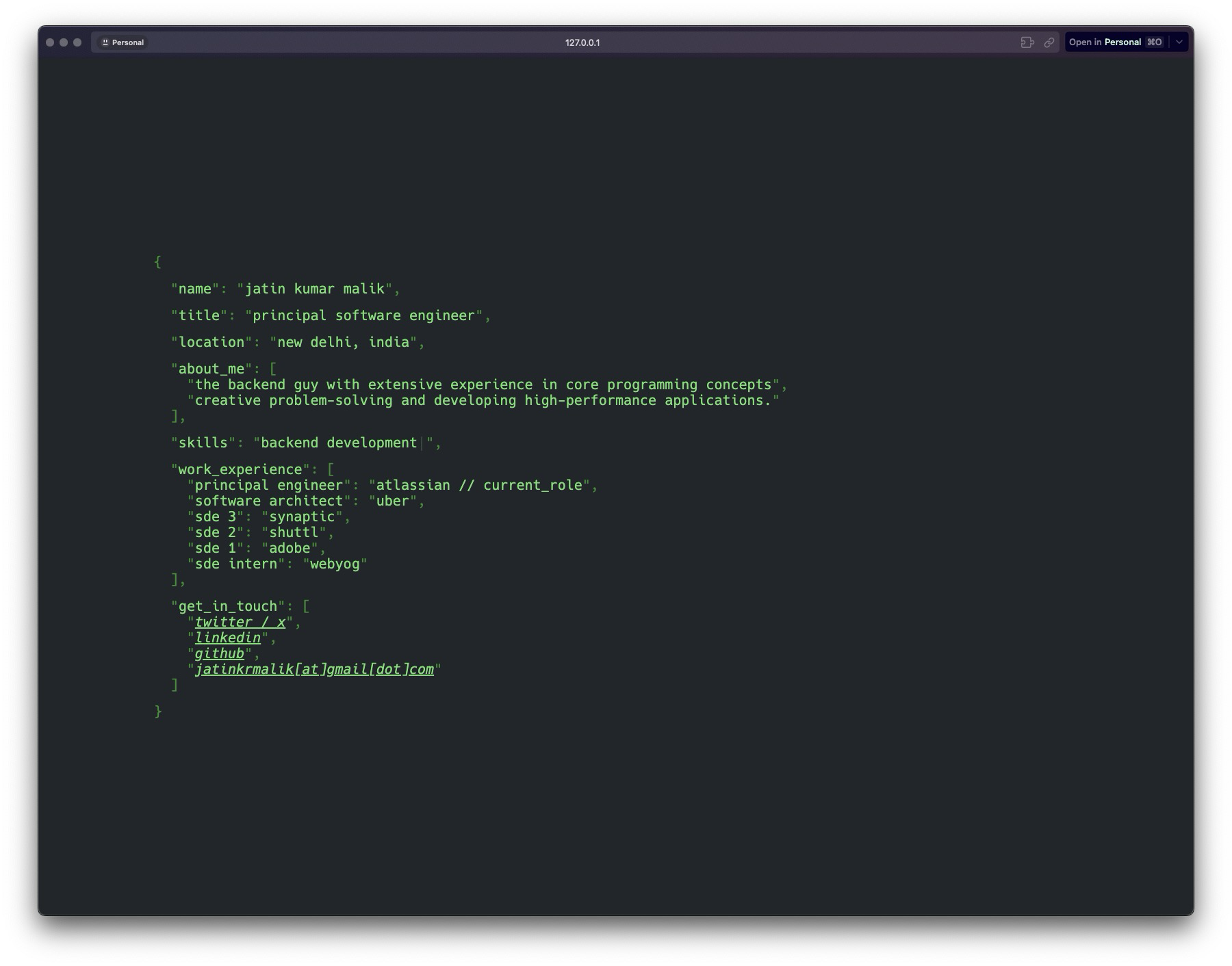Click the sde intern webyog entry
This screenshot has width=1232, height=966.
coord(335,564)
